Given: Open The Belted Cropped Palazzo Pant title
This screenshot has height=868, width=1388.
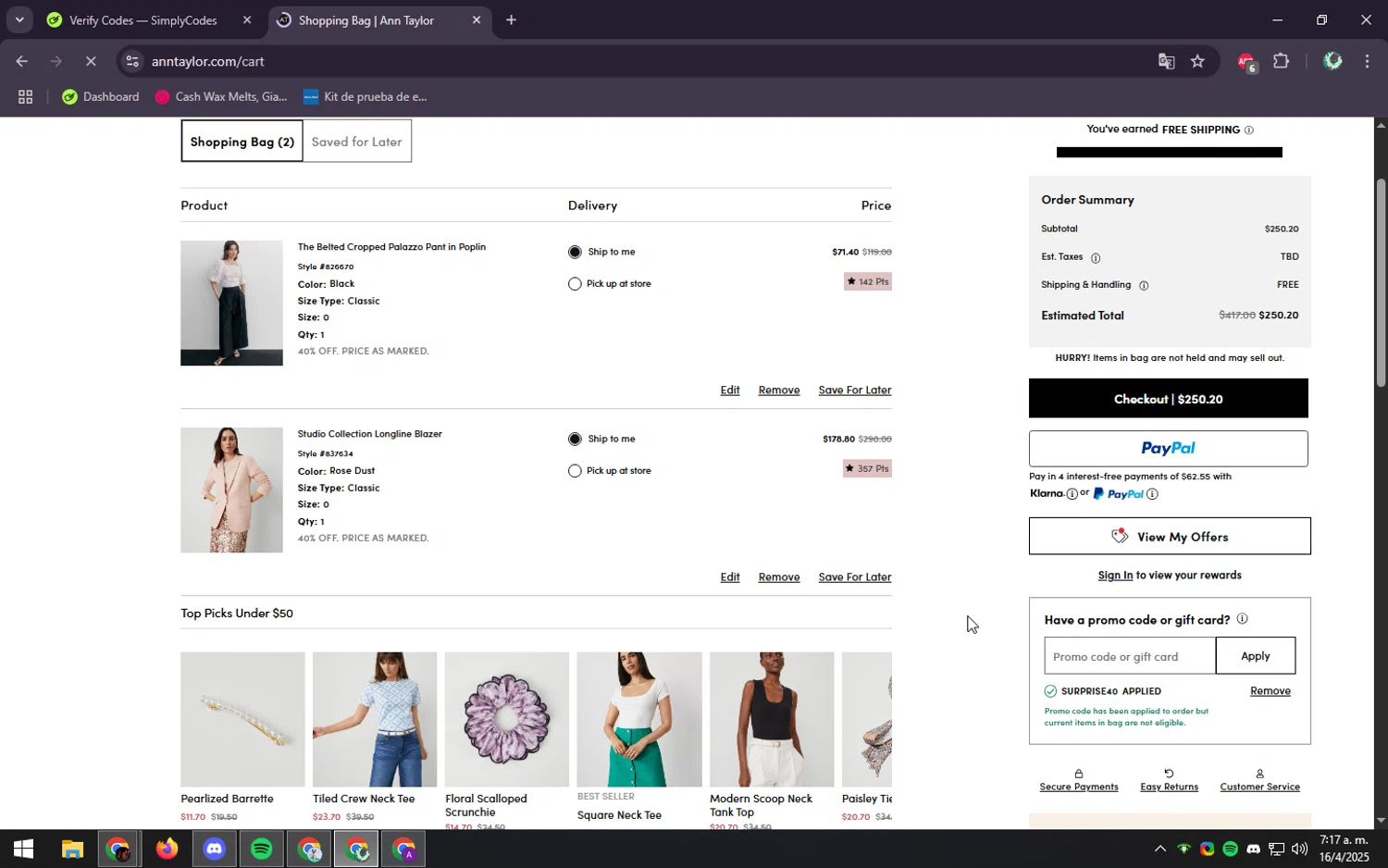Looking at the screenshot, I should pyautogui.click(x=391, y=247).
